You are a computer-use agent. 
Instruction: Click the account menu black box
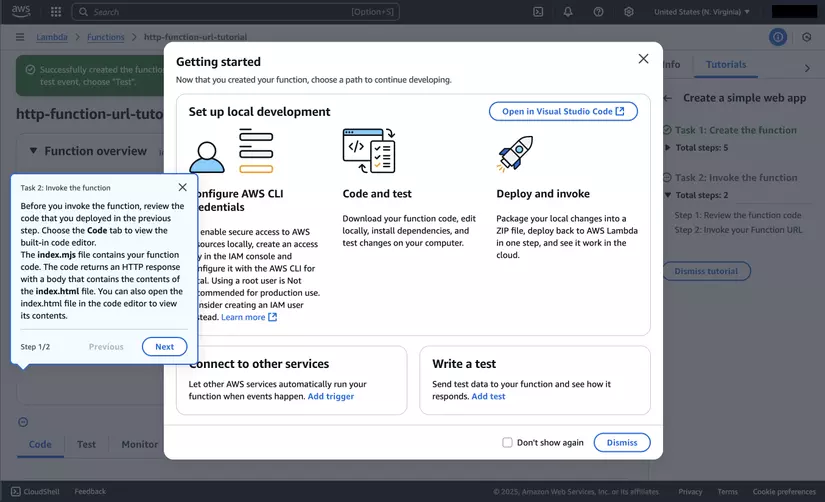pyautogui.click(x=794, y=12)
